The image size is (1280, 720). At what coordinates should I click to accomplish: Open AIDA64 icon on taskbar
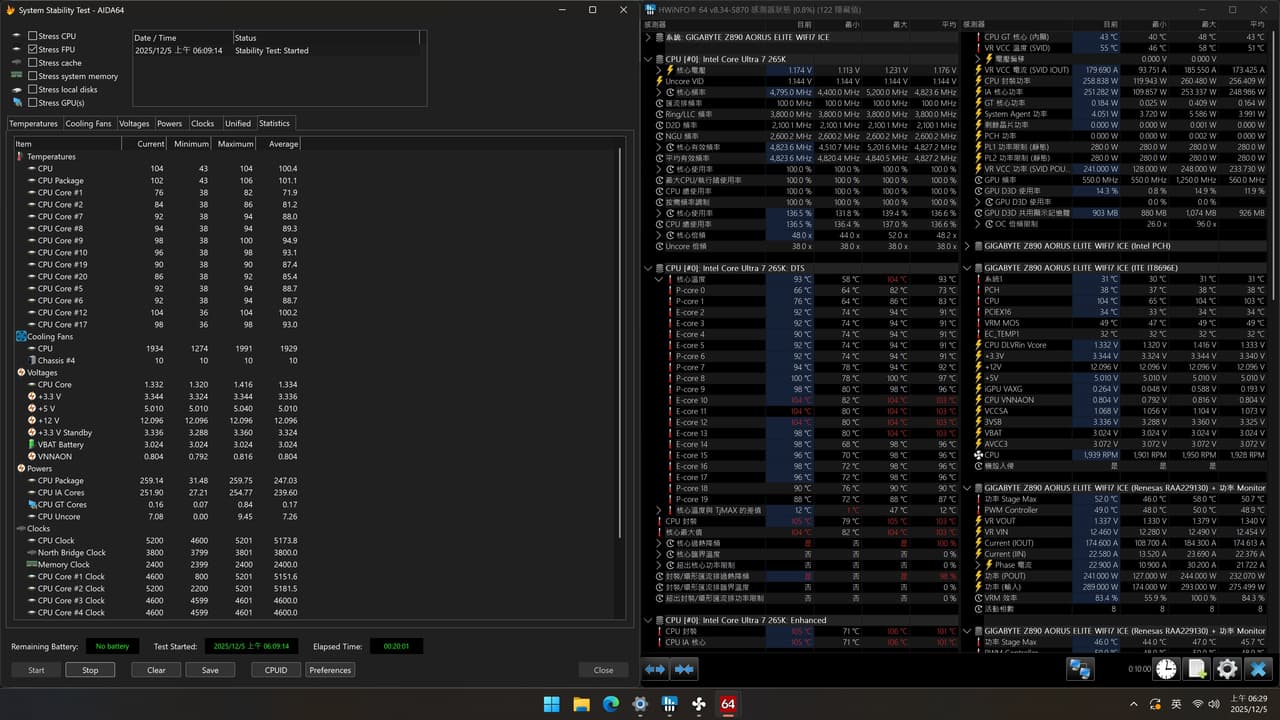coord(729,704)
